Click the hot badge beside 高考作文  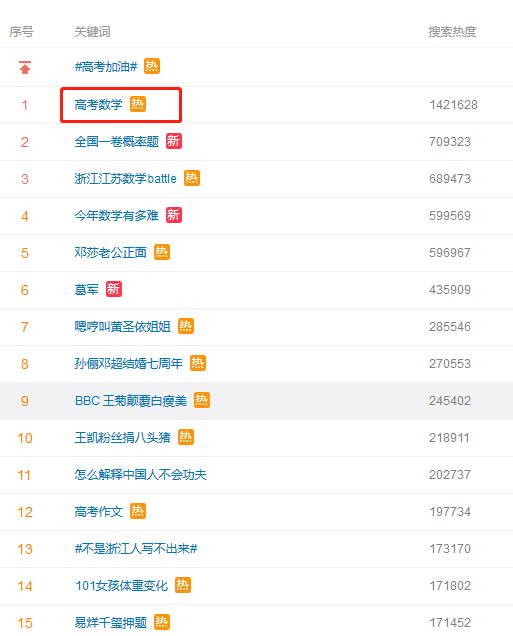click(x=138, y=511)
